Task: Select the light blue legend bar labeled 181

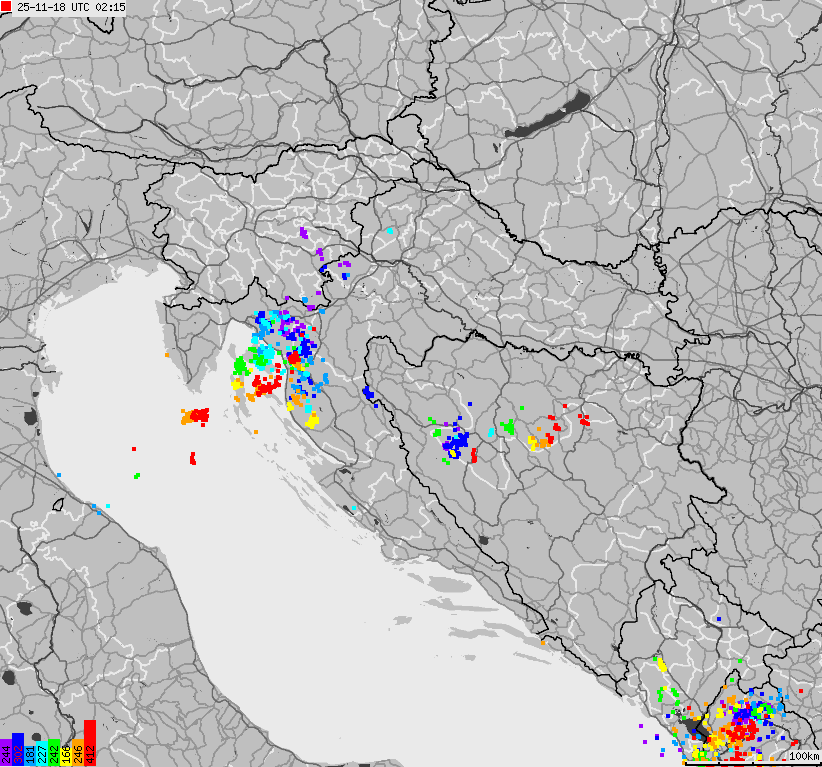Action: click(x=29, y=757)
